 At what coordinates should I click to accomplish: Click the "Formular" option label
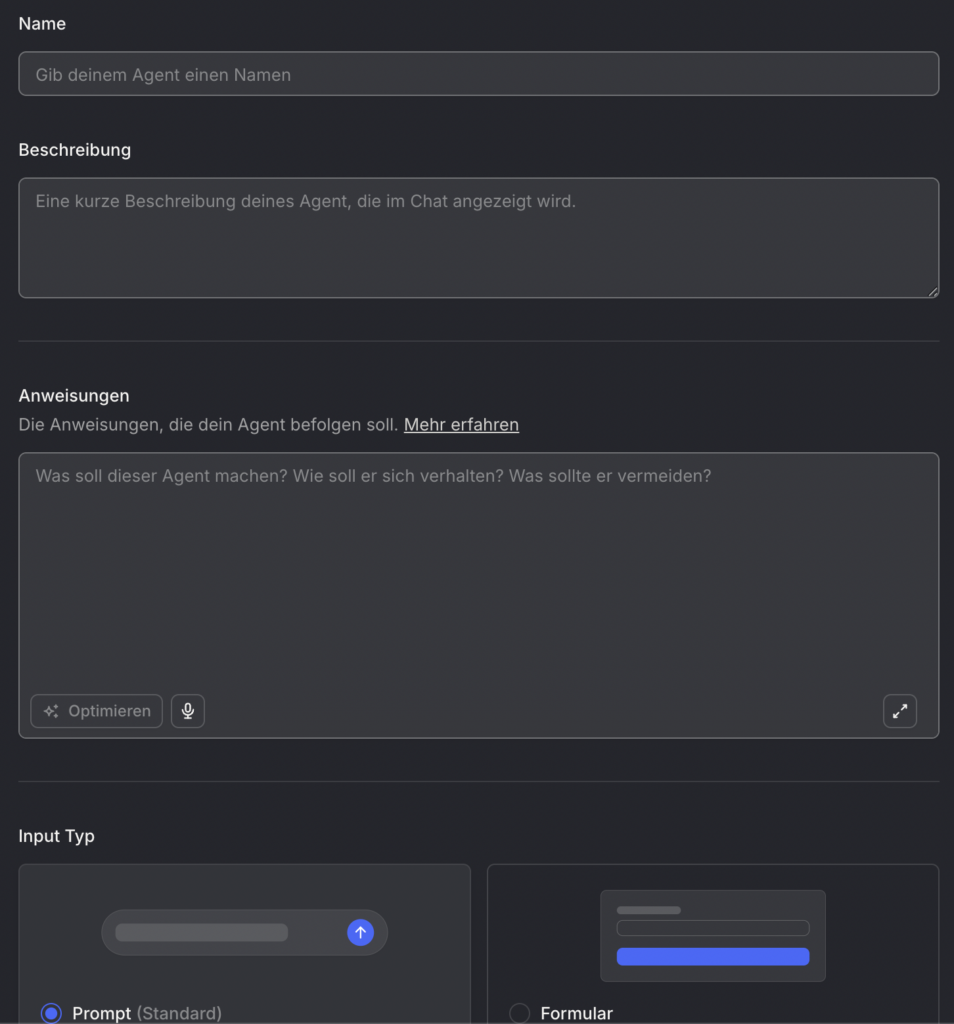coord(576,1013)
